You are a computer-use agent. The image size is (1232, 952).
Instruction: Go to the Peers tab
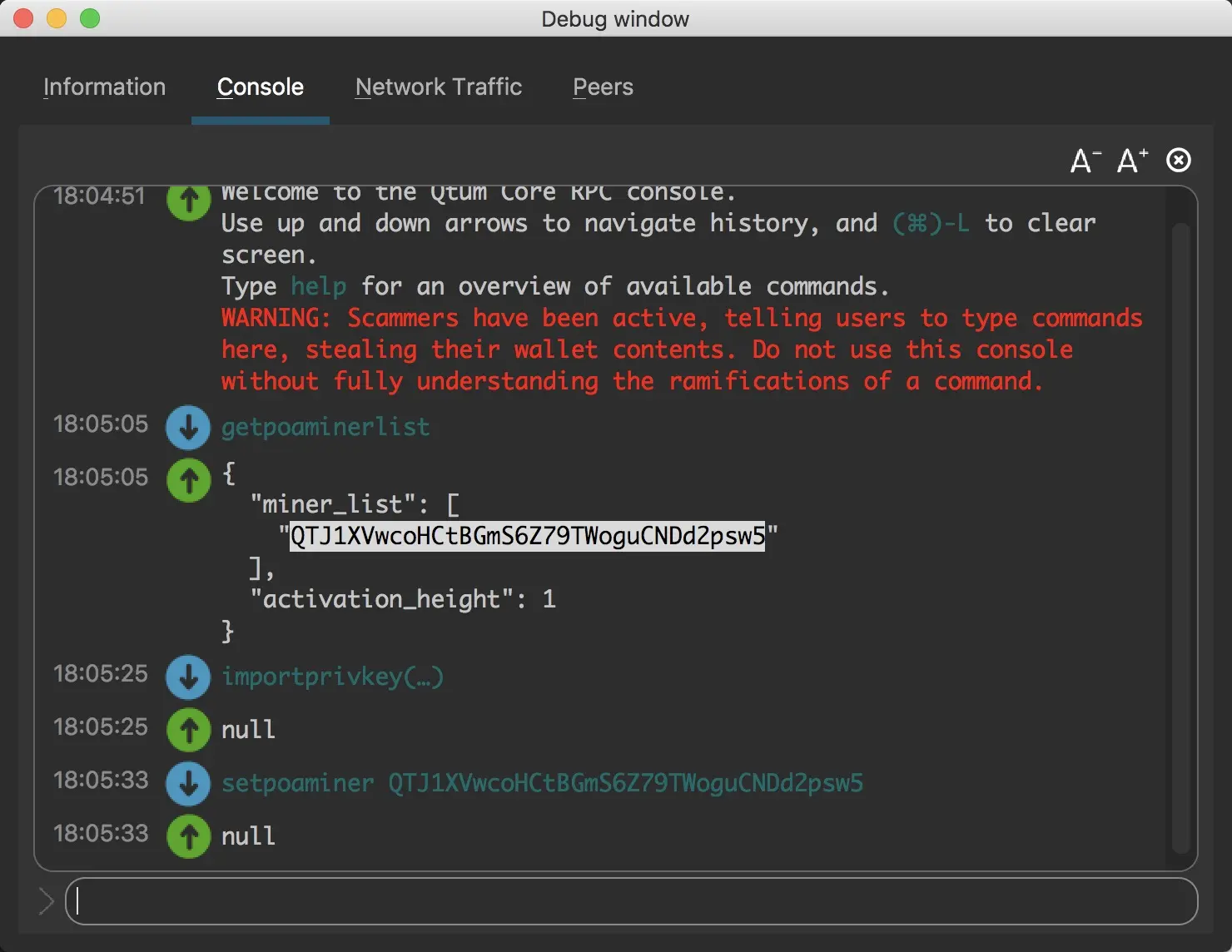603,87
